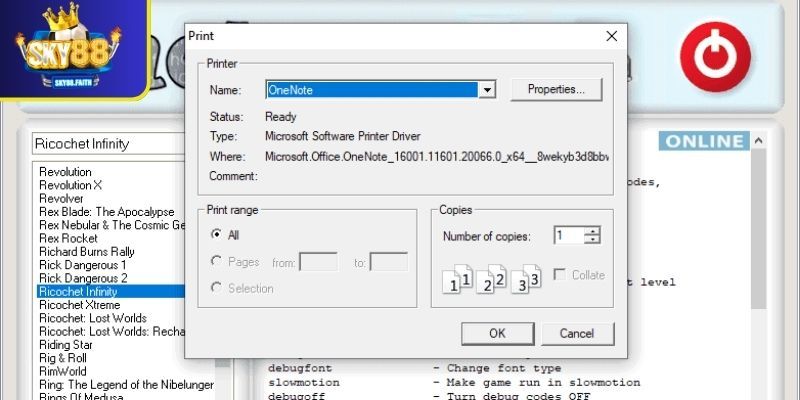This screenshot has width=800, height=400.
Task: Select highlighted Ricochet Infinity list entry
Action: pyautogui.click(x=111, y=291)
